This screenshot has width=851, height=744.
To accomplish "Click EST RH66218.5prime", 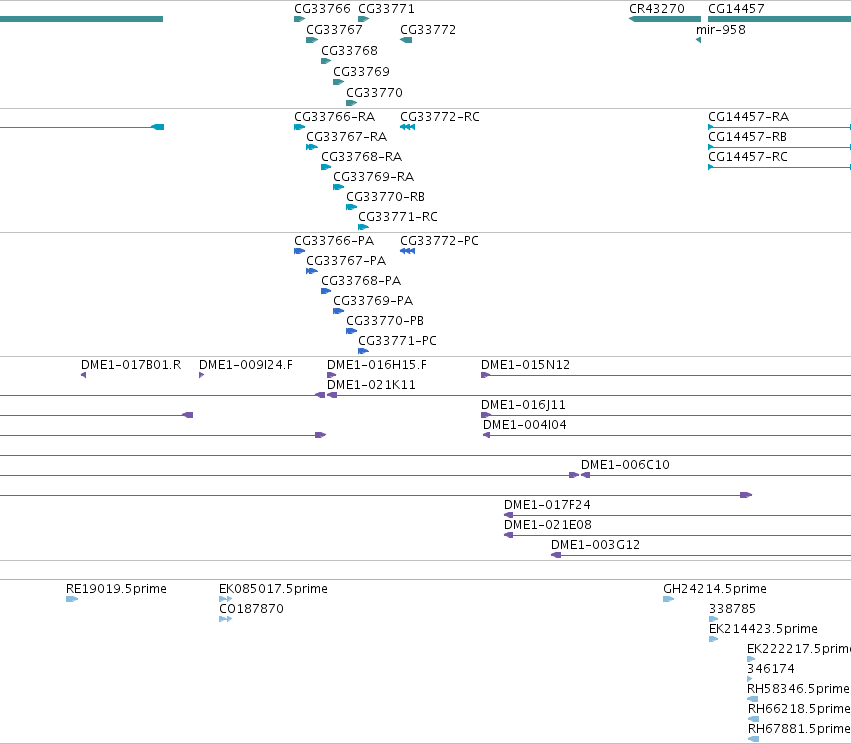I will [x=799, y=710].
